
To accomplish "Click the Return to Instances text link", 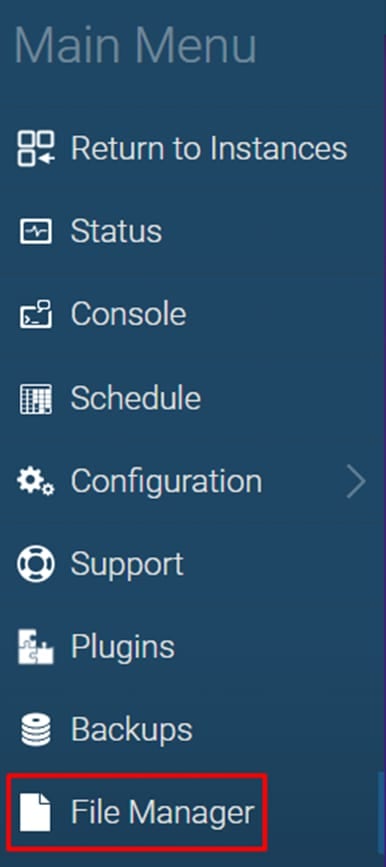I will pos(209,148).
